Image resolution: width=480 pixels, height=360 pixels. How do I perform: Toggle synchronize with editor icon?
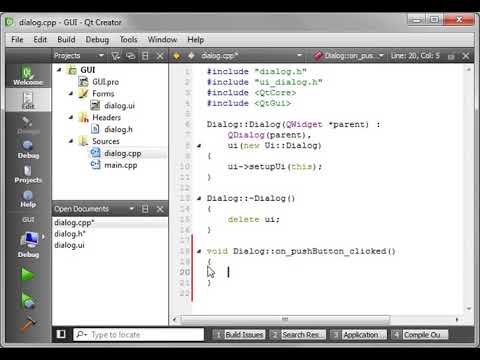coord(131,56)
